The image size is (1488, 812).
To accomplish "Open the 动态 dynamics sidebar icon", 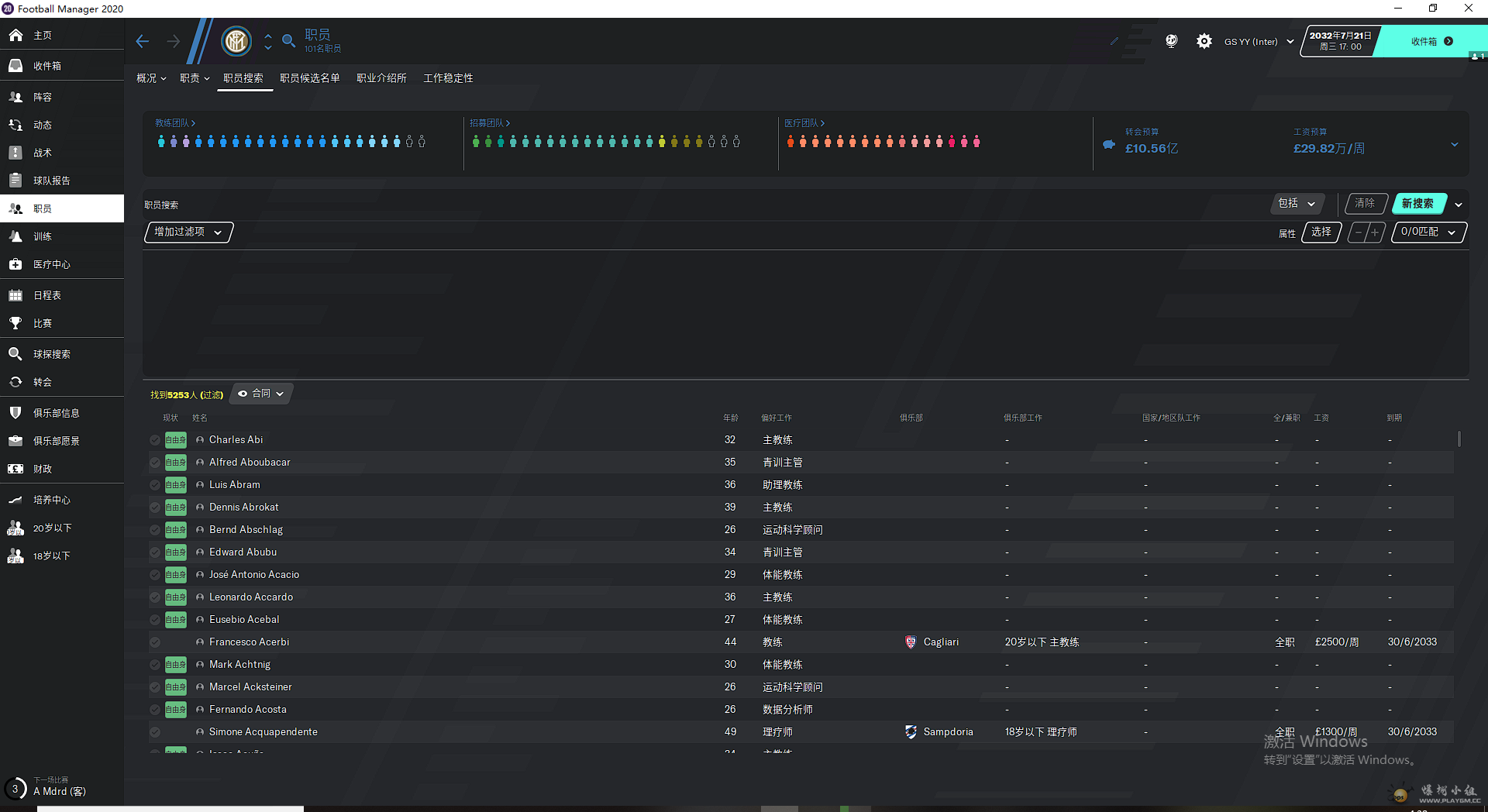I will pos(15,125).
